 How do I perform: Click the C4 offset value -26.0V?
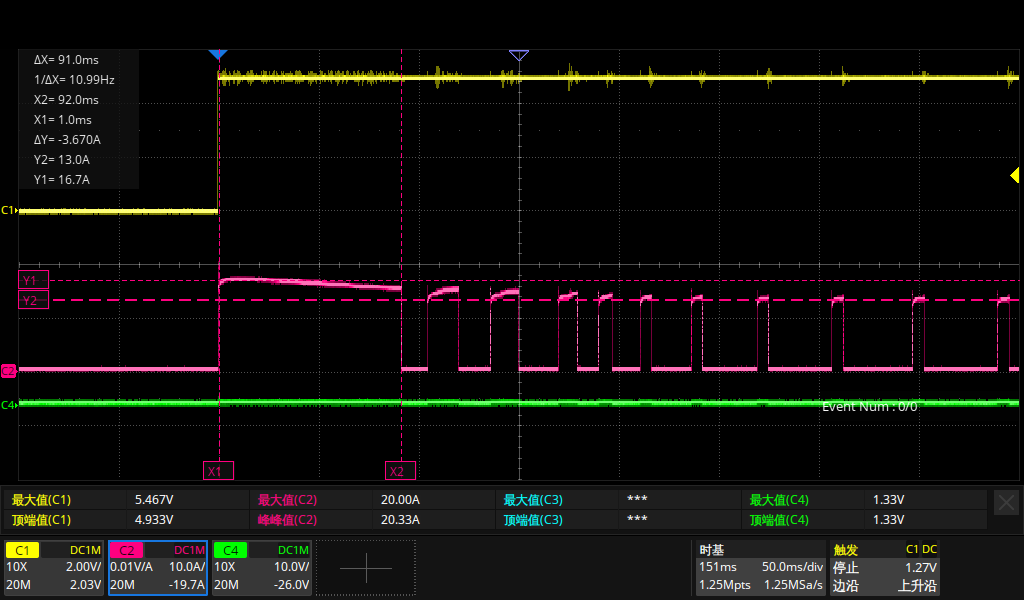tap(291, 584)
